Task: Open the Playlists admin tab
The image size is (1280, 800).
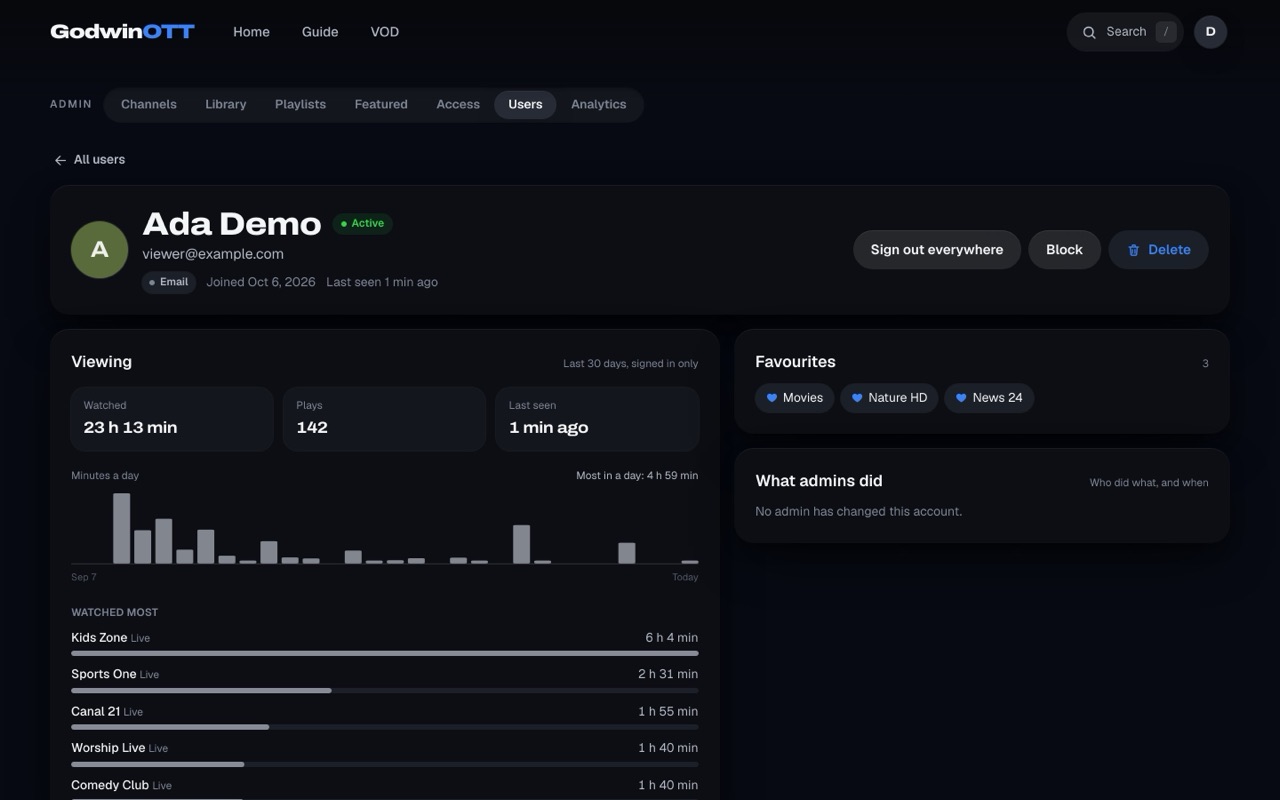Action: pyautogui.click(x=300, y=104)
